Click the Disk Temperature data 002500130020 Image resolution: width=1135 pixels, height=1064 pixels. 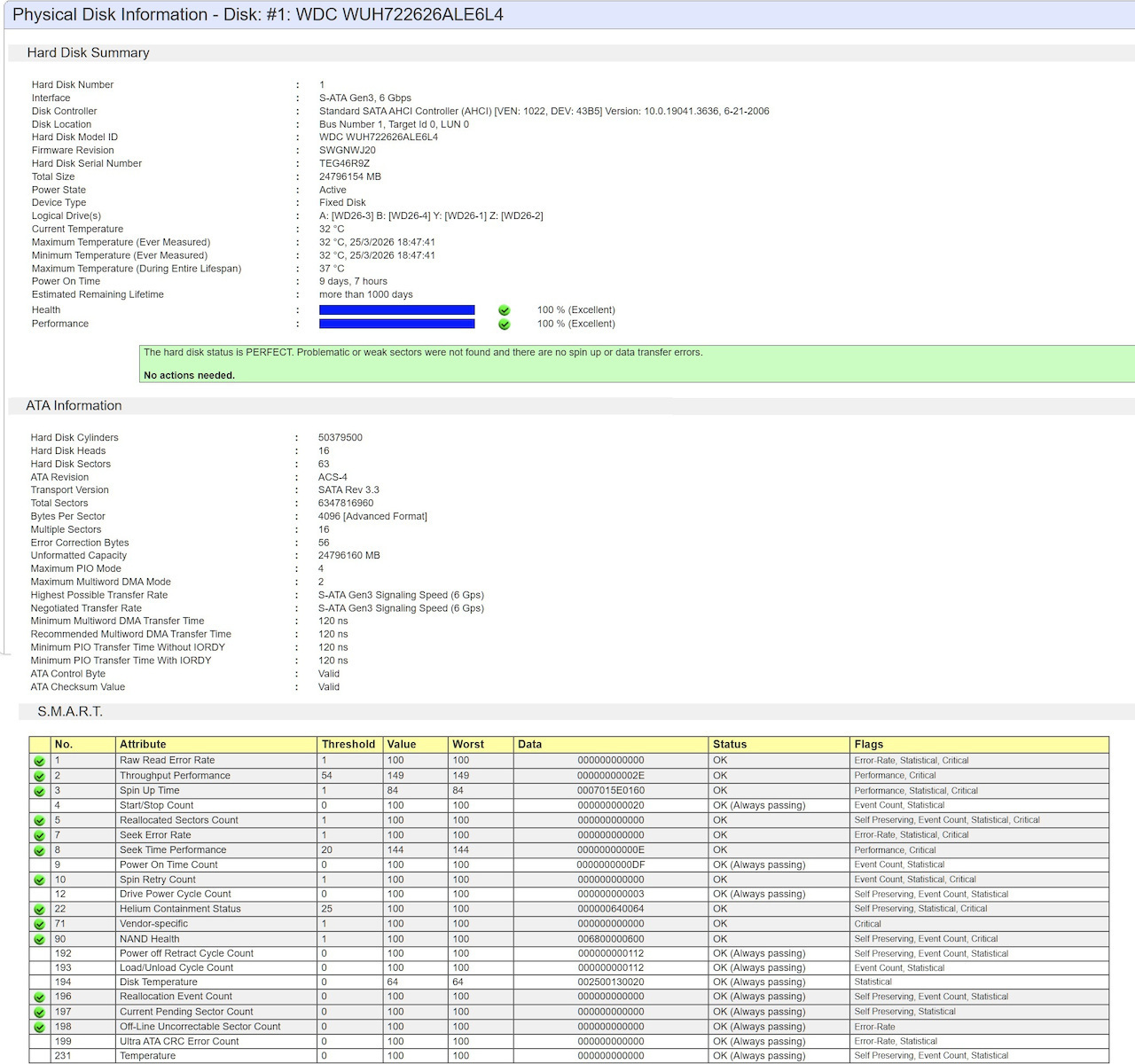click(x=611, y=982)
